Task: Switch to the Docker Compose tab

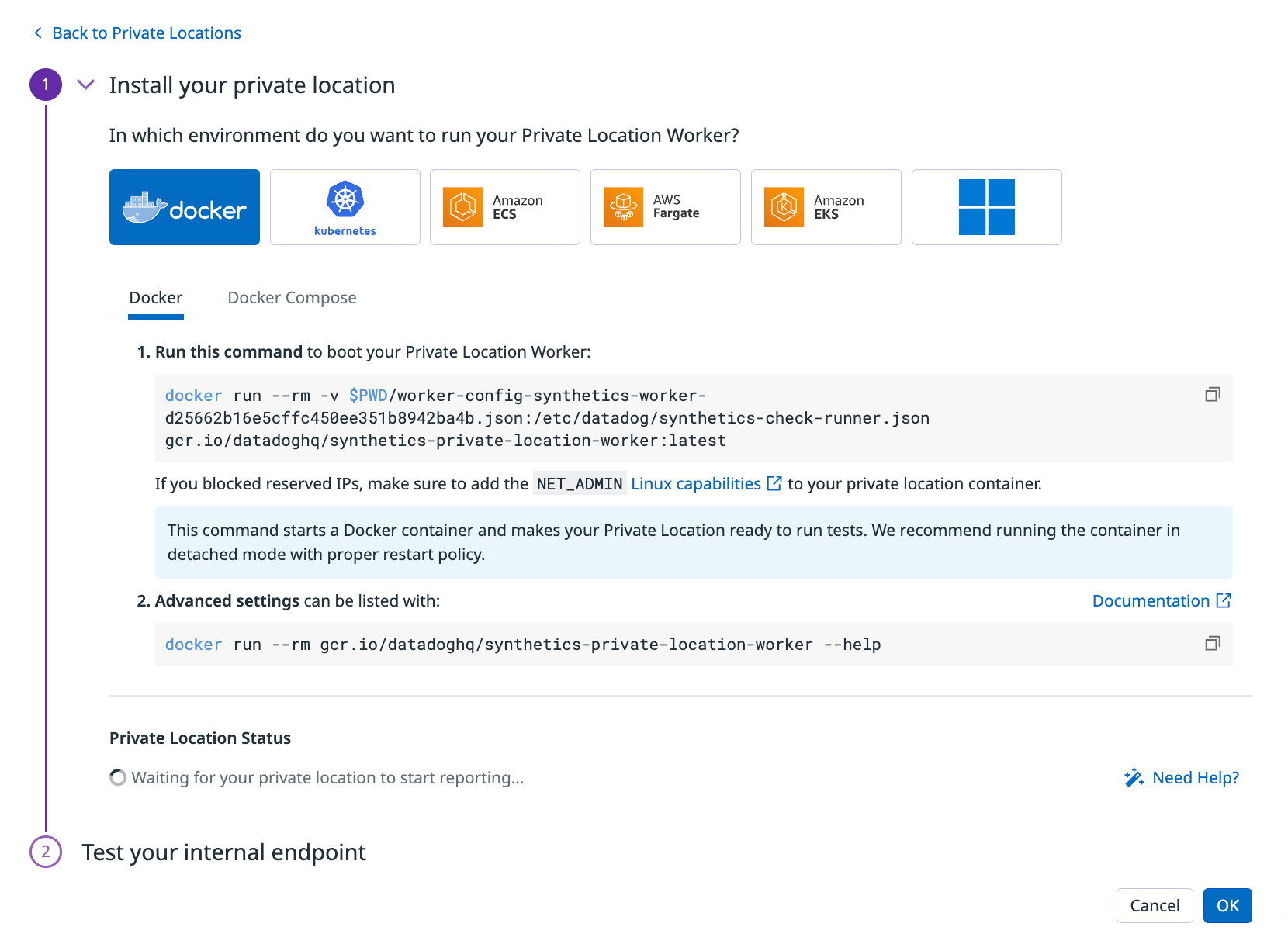Action: (x=292, y=297)
